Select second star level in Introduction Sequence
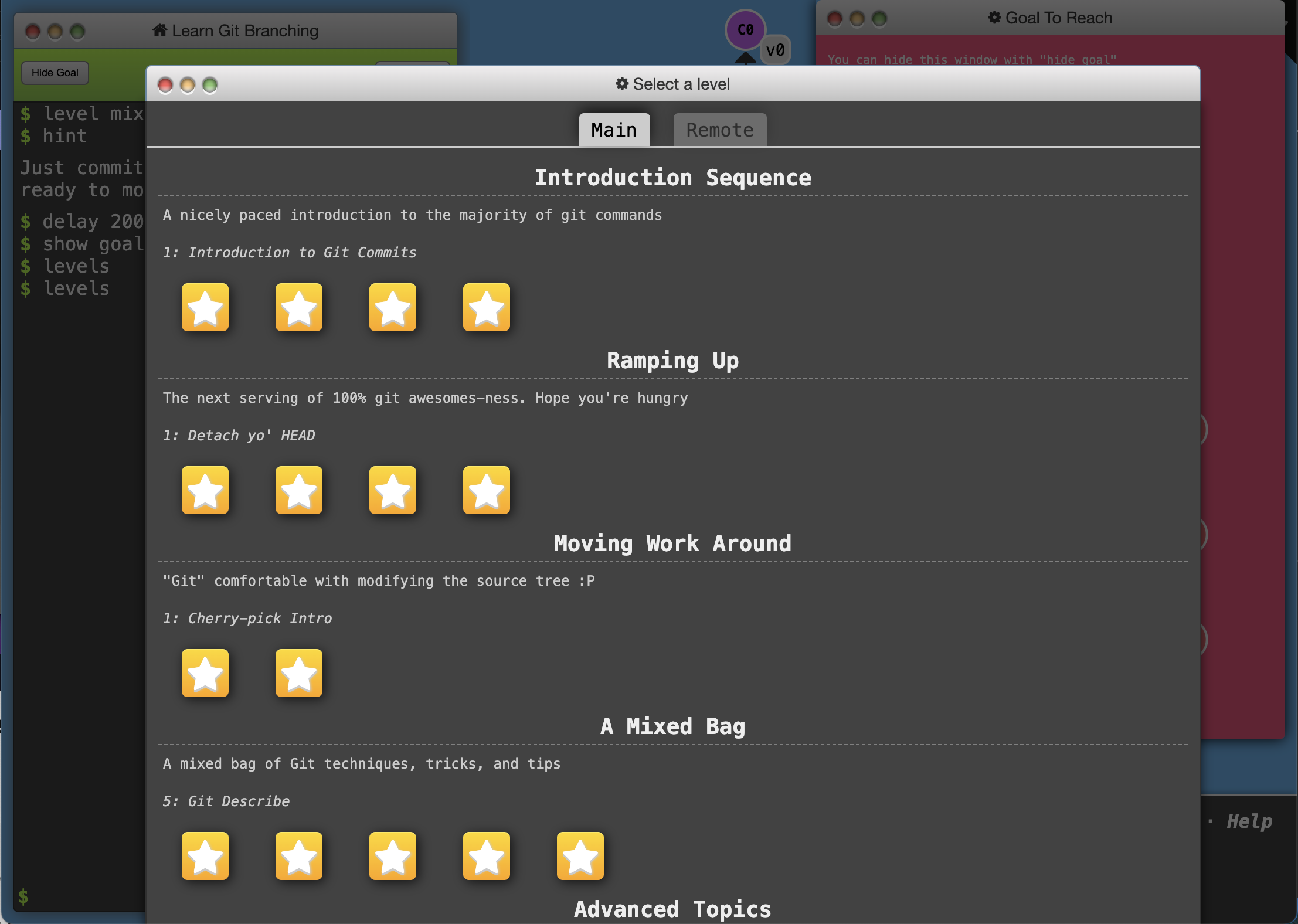This screenshot has width=1298, height=924. click(299, 307)
